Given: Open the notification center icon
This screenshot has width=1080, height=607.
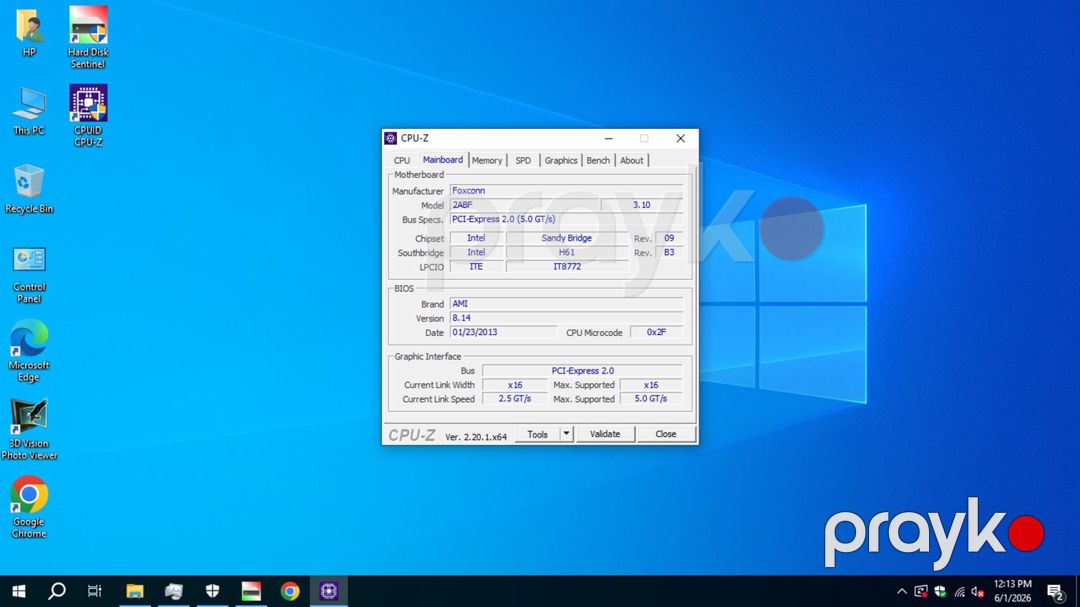Looking at the screenshot, I should 1055,591.
